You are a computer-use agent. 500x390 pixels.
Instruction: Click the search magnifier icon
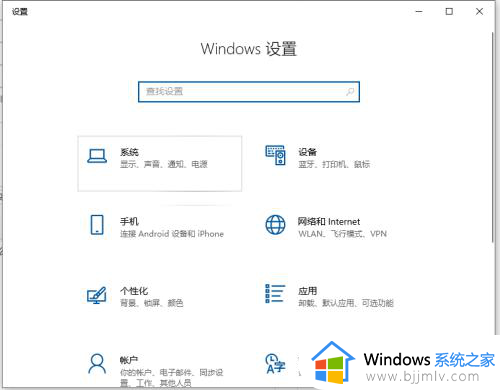[x=350, y=91]
